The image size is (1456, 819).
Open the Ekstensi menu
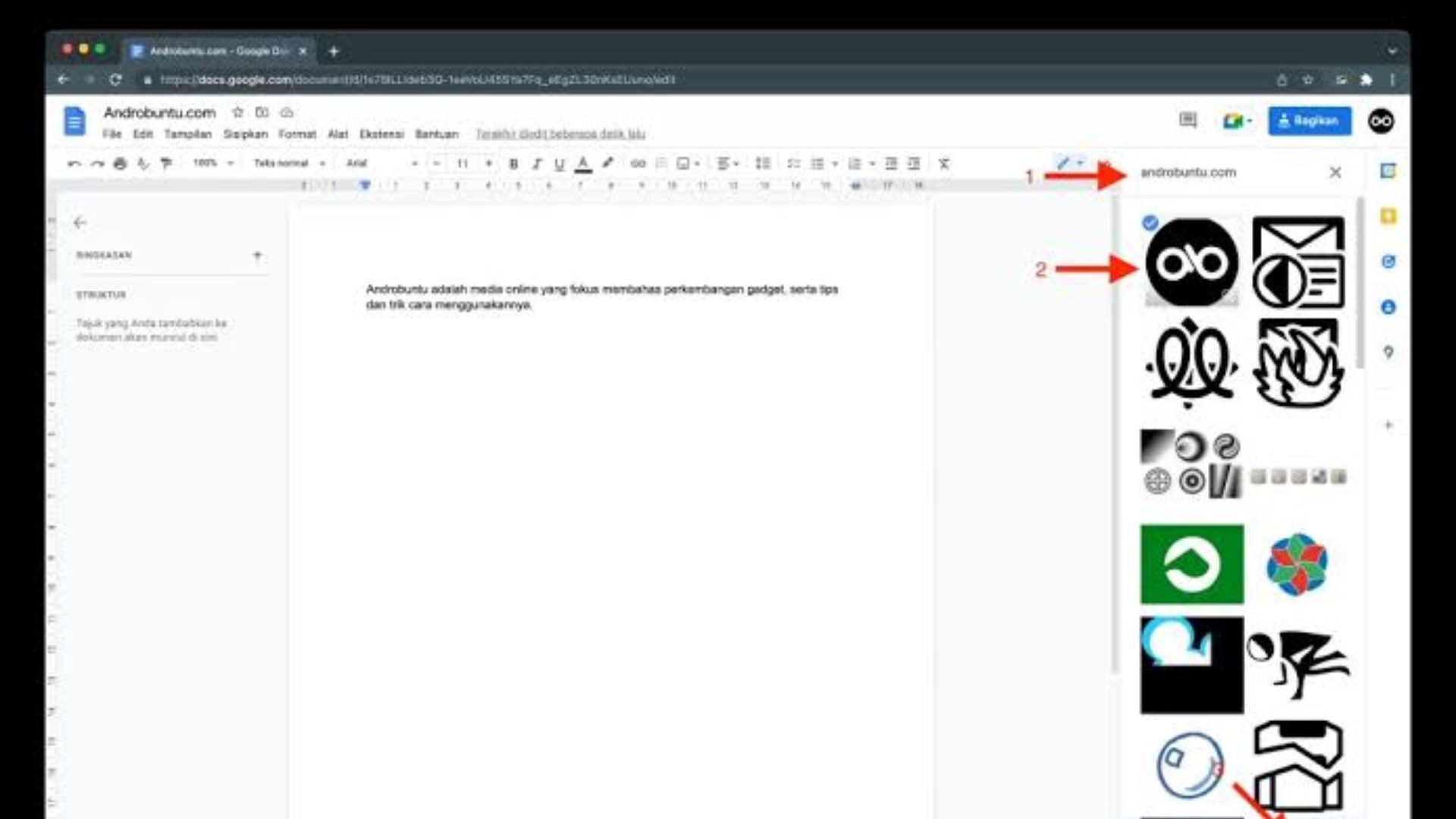(381, 134)
